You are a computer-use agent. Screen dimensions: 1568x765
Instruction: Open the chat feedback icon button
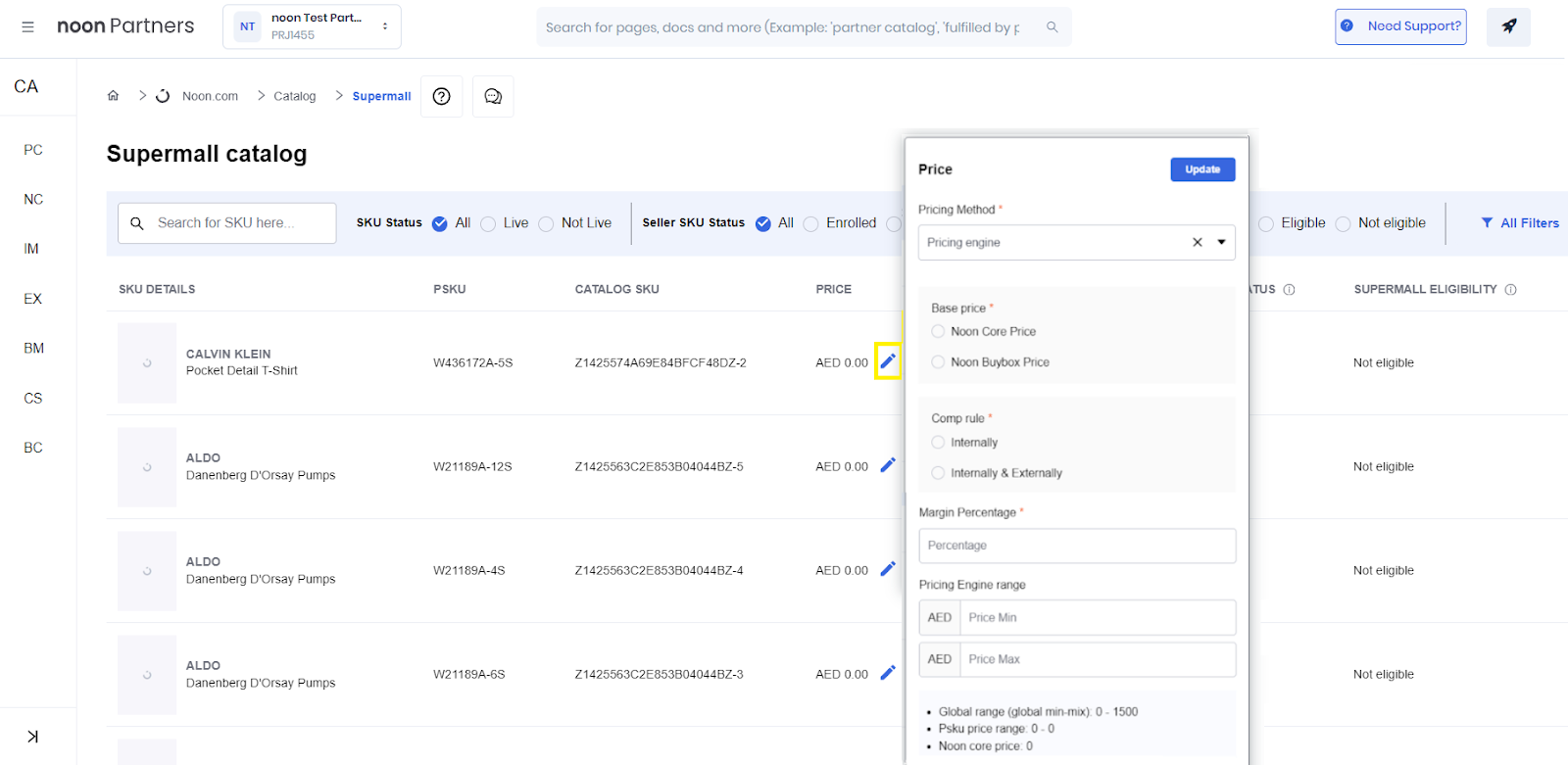click(493, 96)
